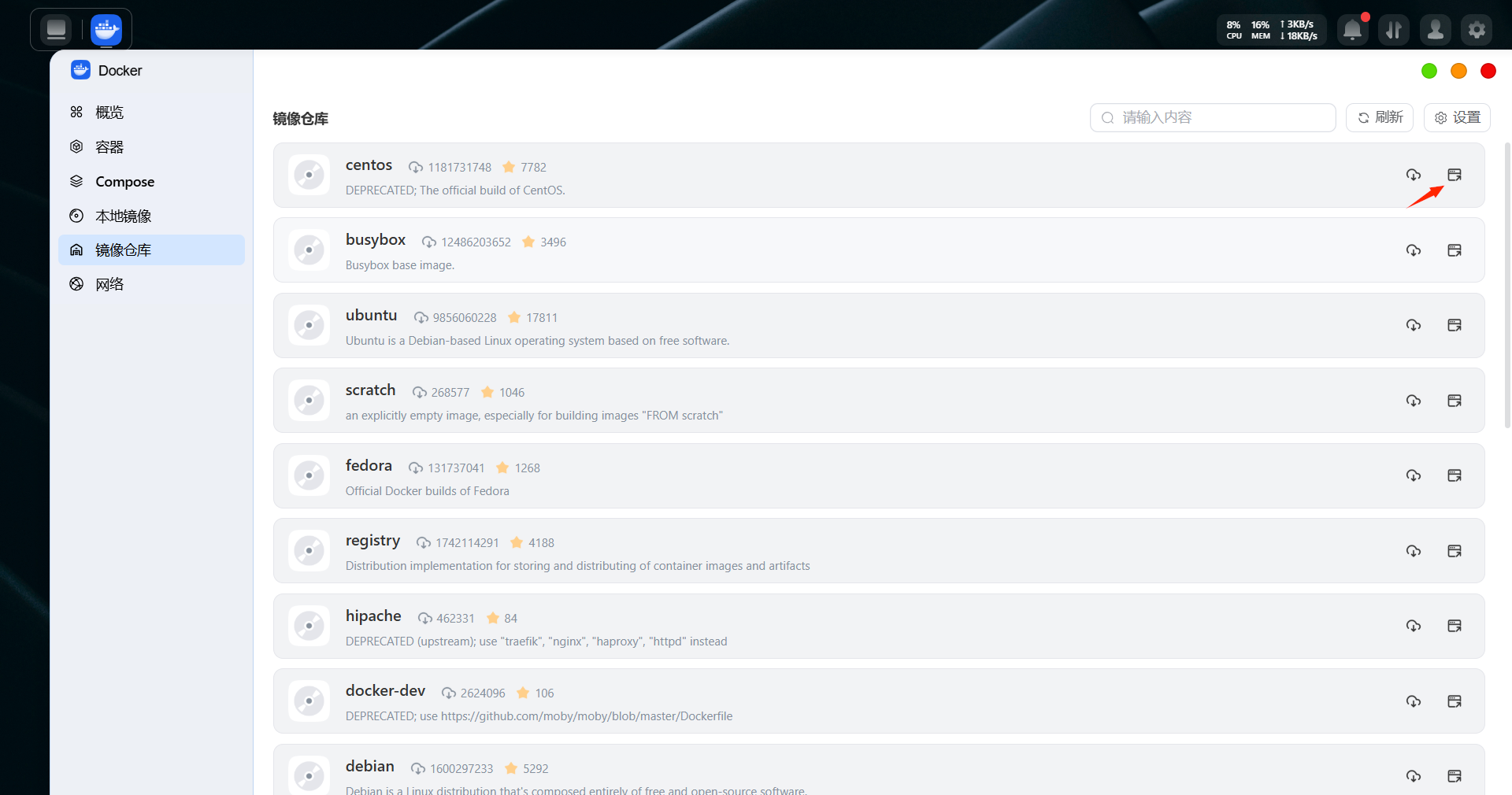The height and width of the screenshot is (795, 1512).
Task: Select the Docker app icon in the top dock
Action: click(106, 30)
